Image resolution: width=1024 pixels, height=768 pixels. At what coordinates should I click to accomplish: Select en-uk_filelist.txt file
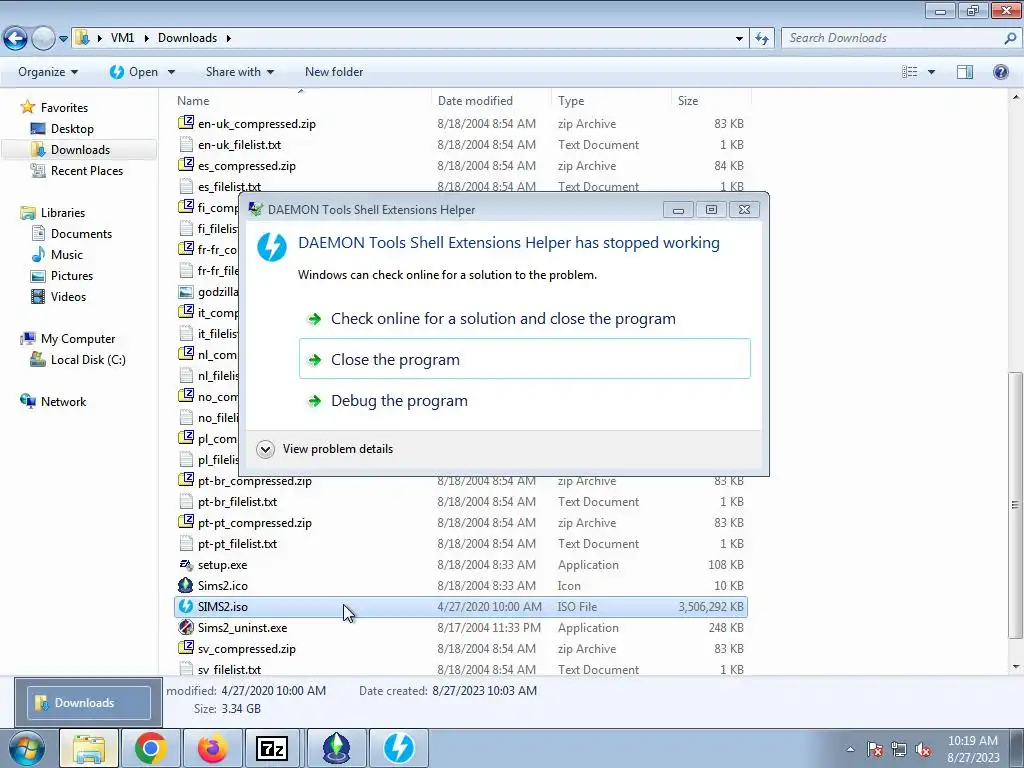click(x=239, y=144)
